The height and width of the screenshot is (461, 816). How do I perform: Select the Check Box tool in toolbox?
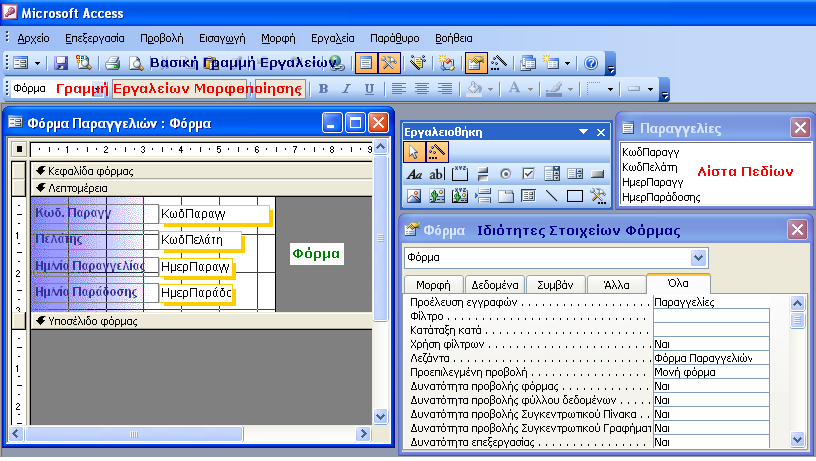pyautogui.click(x=528, y=174)
